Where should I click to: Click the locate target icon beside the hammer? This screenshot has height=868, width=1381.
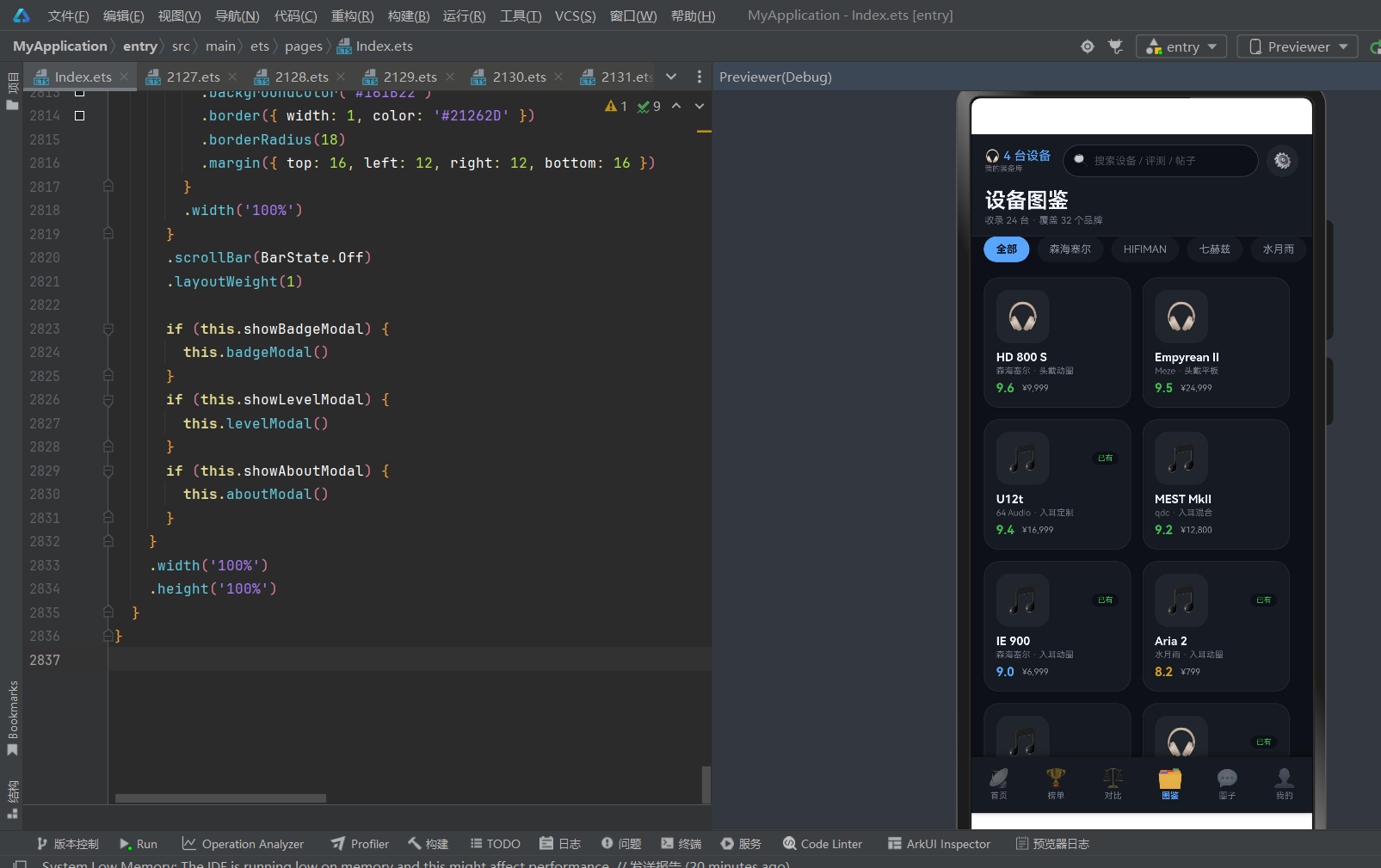pyautogui.click(x=1088, y=46)
